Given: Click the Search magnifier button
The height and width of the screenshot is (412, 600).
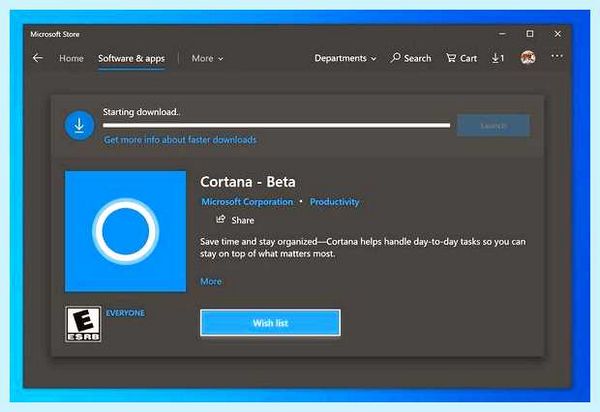Looking at the screenshot, I should click(x=411, y=58).
